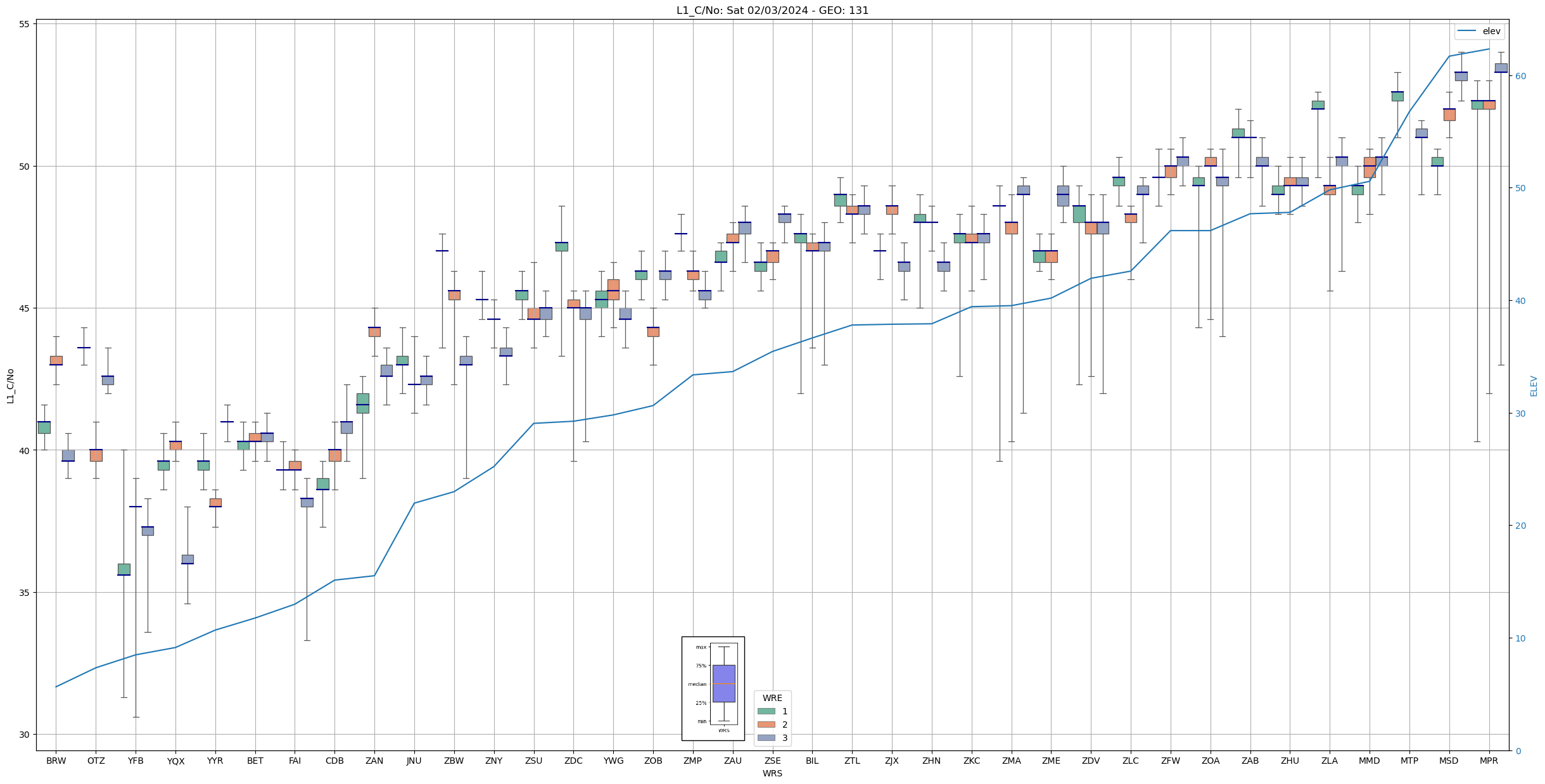Click the BRW station tick label
Screen dimensions: 1545x784
coord(56,761)
